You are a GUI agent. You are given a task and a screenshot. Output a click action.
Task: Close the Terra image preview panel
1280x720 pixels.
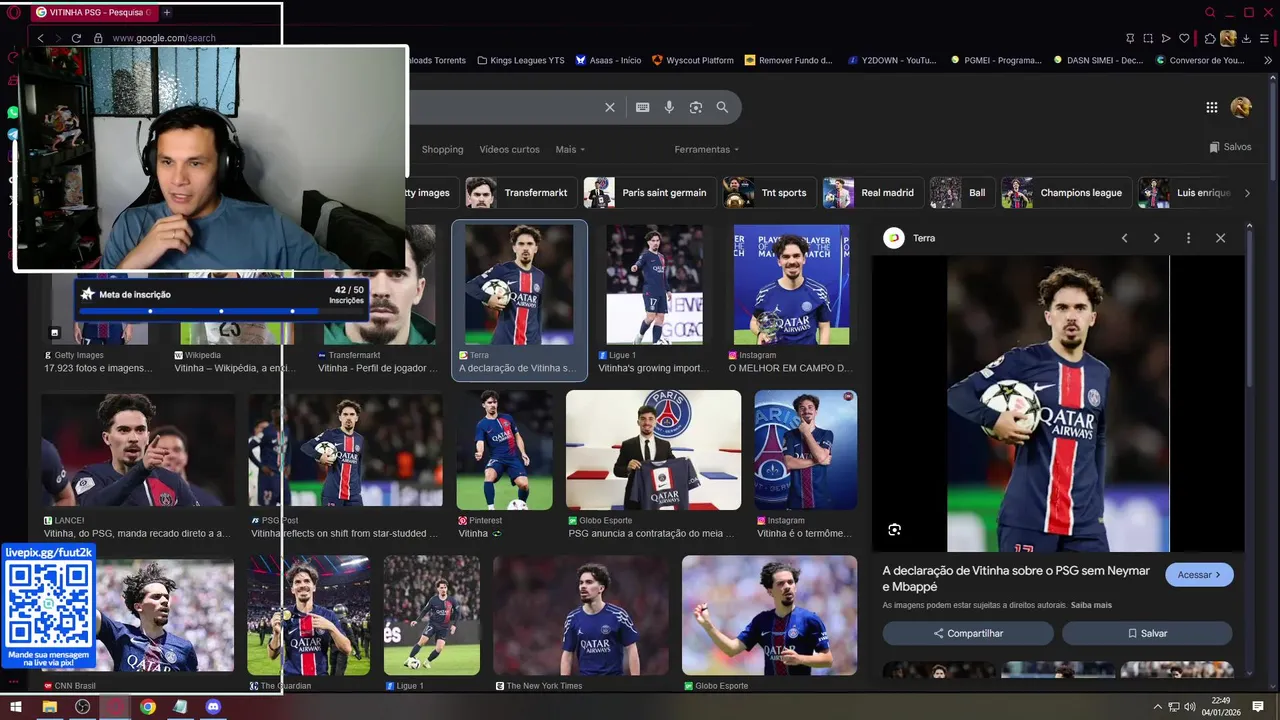[1220, 238]
